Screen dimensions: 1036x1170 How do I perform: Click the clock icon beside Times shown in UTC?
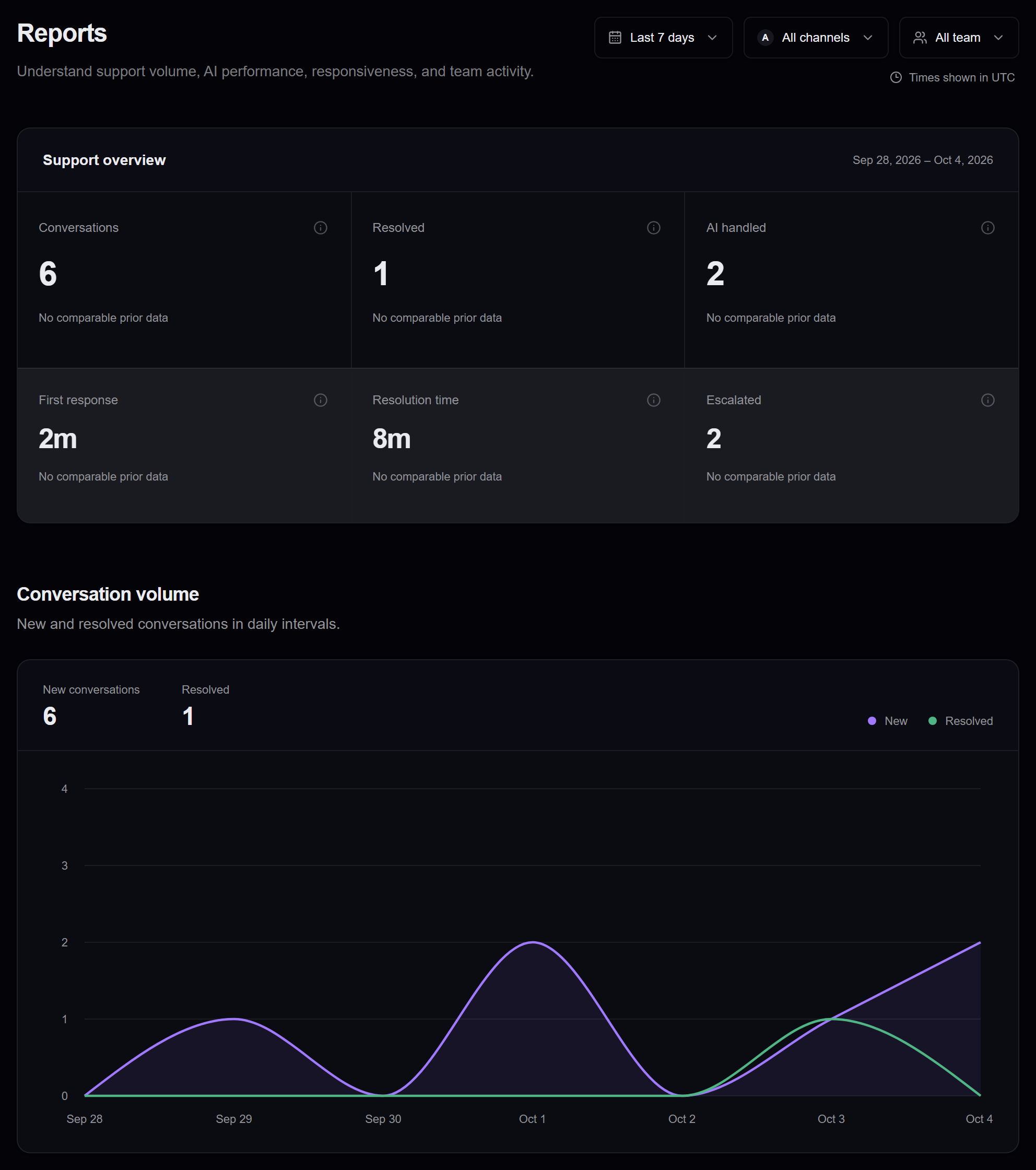pos(896,77)
